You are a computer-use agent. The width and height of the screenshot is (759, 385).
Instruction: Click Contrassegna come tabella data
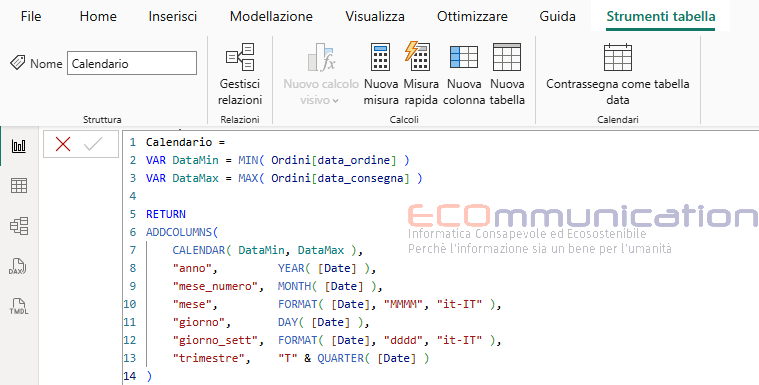[x=618, y=74]
